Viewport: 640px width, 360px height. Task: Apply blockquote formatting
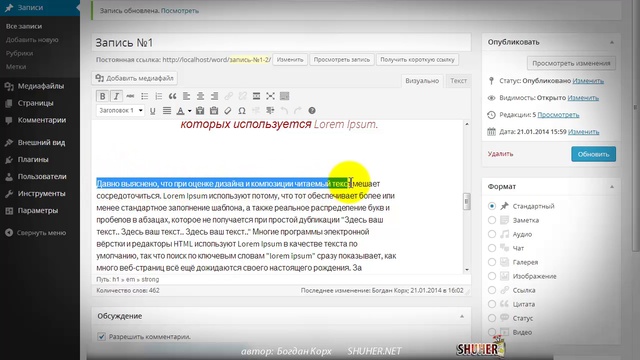172,96
